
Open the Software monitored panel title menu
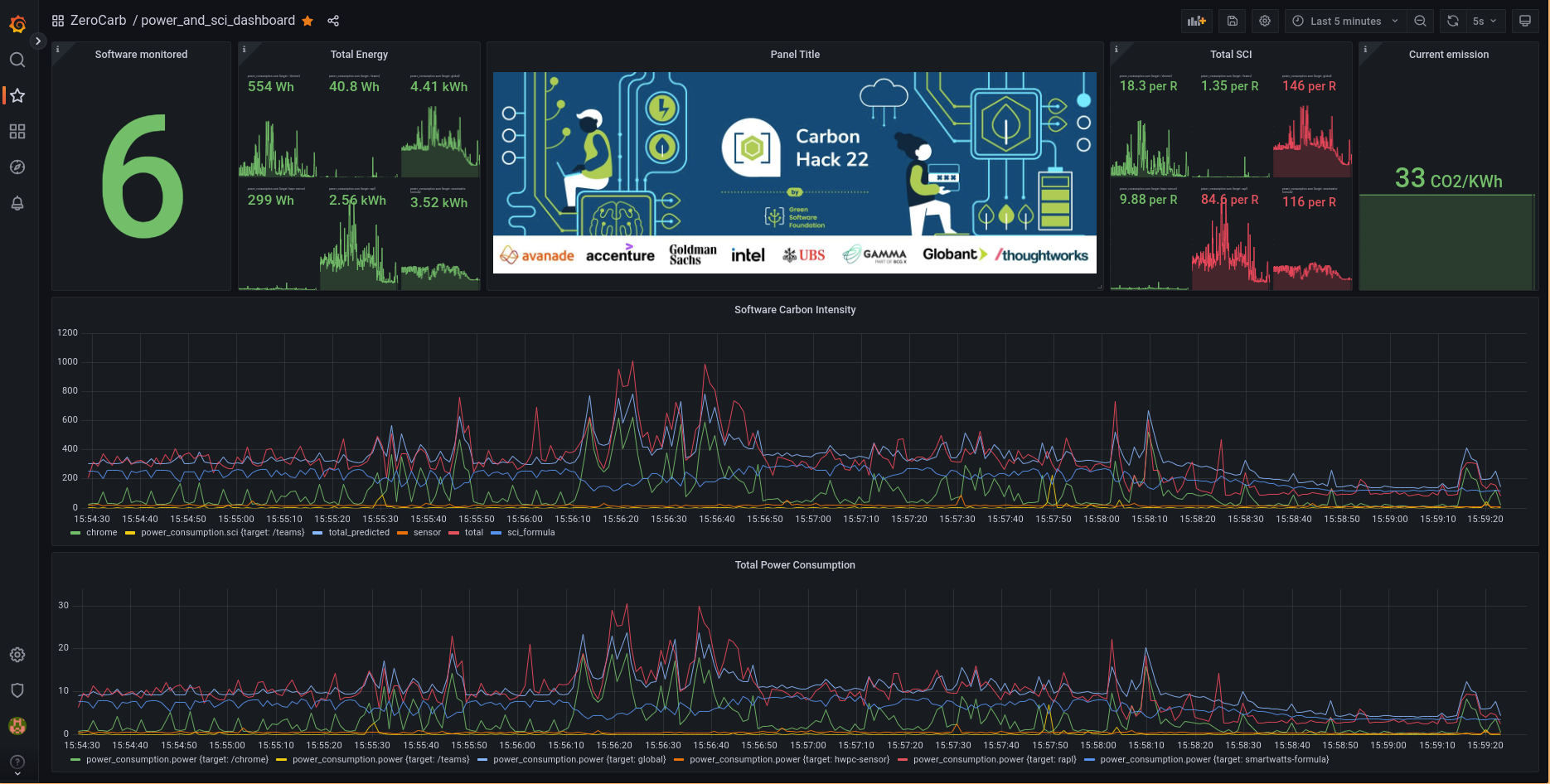141,55
